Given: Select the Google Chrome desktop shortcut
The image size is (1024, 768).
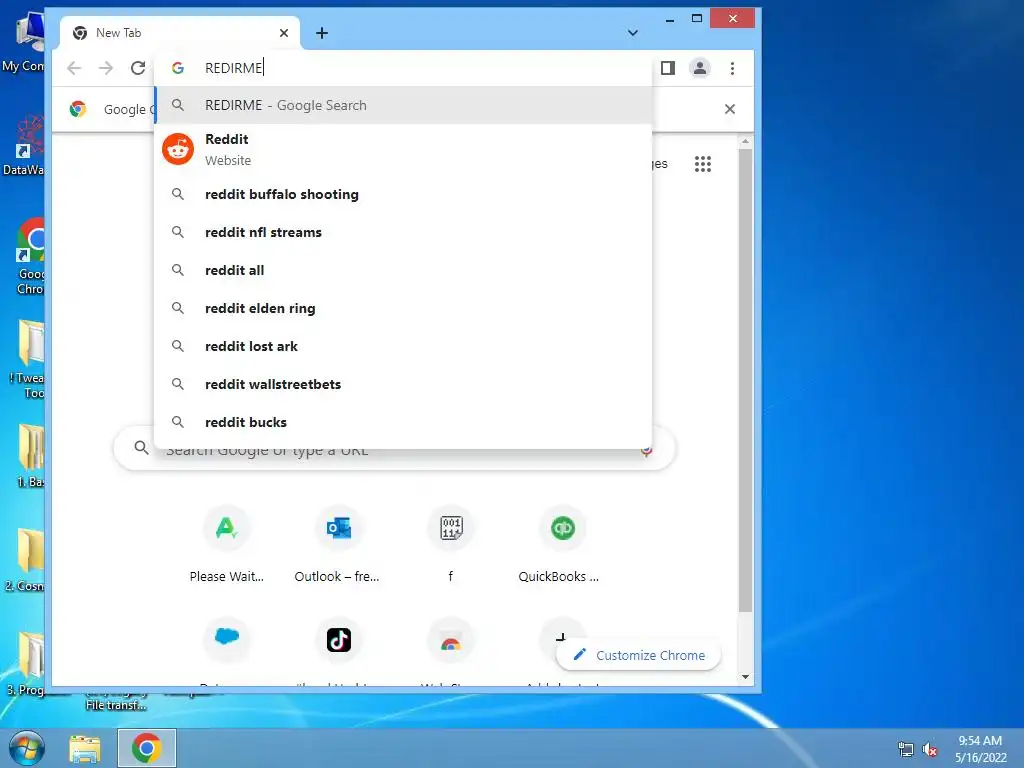Looking at the screenshot, I should 30,256.
